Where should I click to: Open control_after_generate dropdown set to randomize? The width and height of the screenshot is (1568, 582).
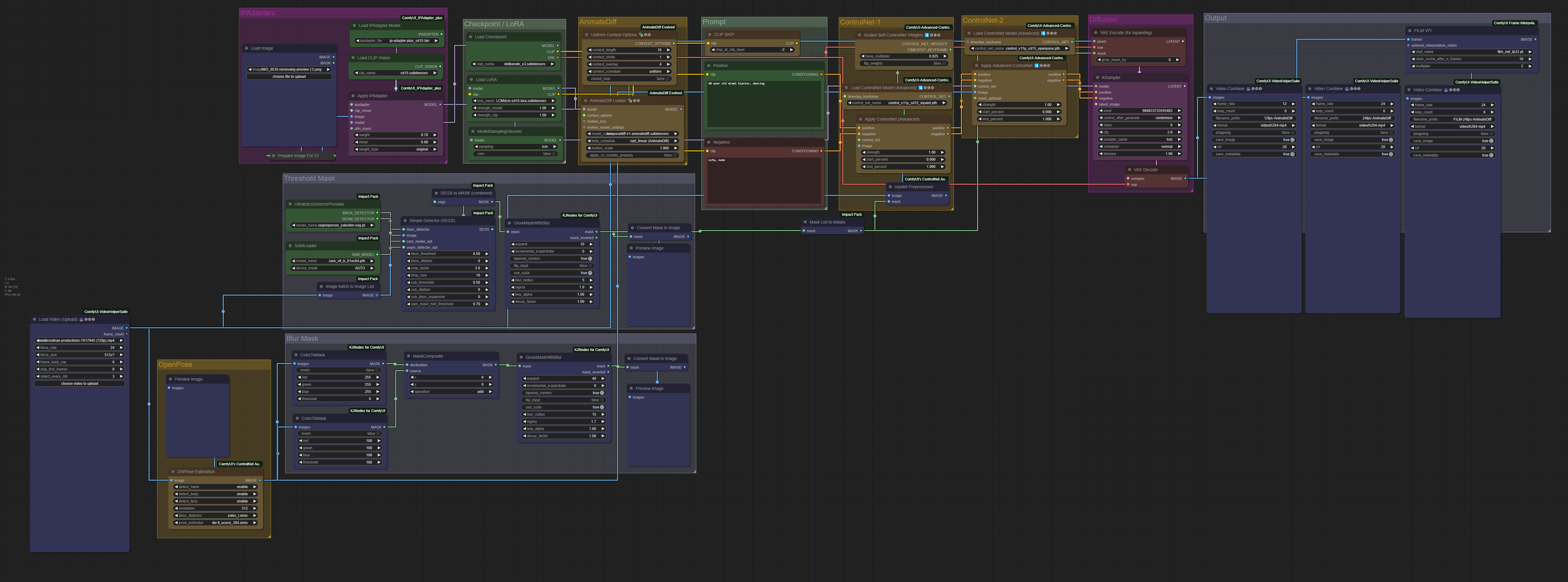click(x=1140, y=118)
